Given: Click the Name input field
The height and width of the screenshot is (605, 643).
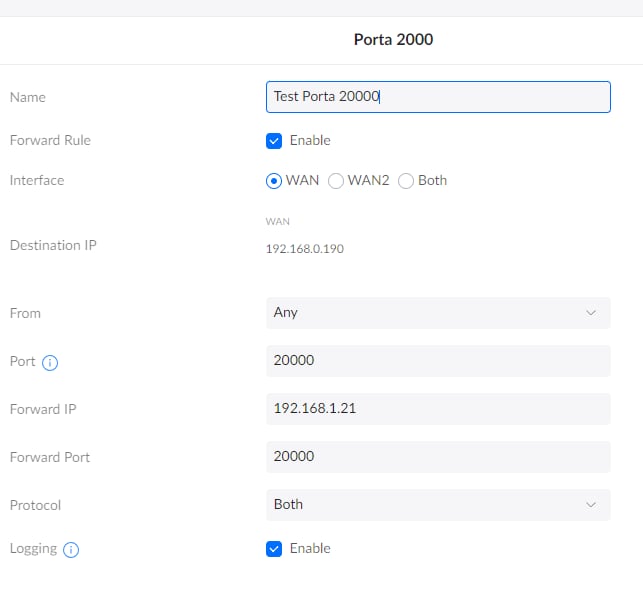Looking at the screenshot, I should [438, 97].
